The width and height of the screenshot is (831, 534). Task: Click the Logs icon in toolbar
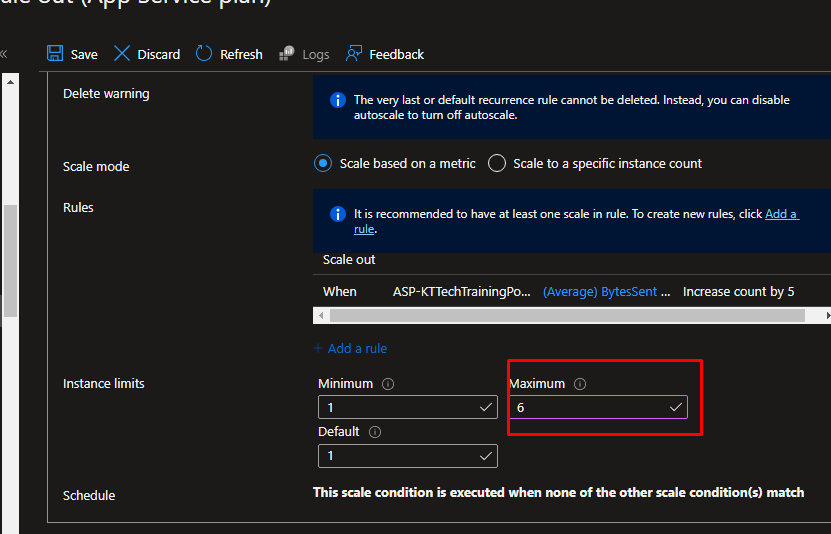point(286,54)
